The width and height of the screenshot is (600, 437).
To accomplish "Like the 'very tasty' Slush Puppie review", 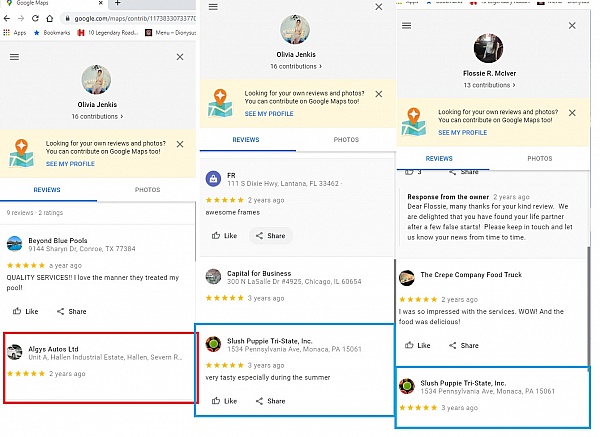I will tap(225, 401).
